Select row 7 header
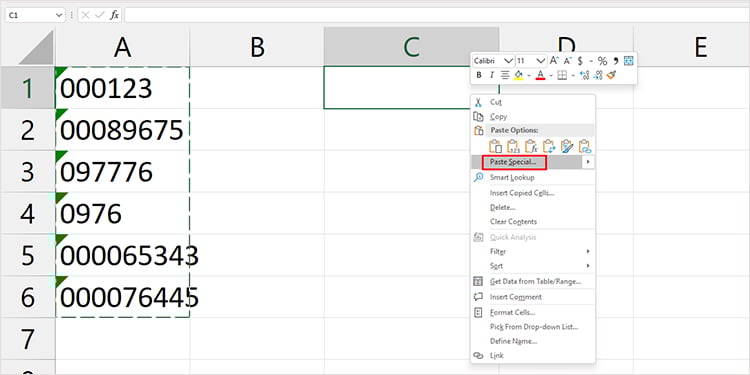This screenshot has height=375, width=750. click(x=28, y=339)
